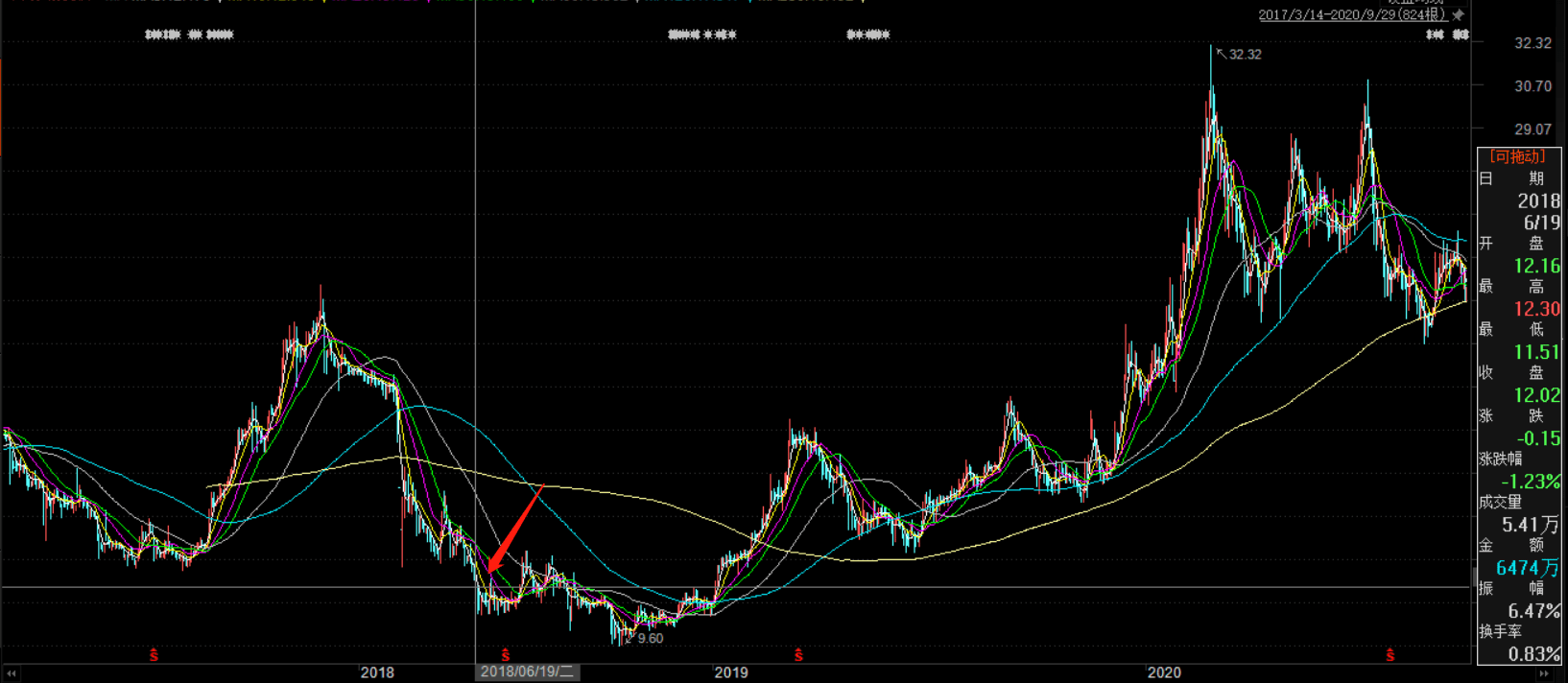Click the first red dividend marker near 2017
1568x683 pixels.
pyautogui.click(x=154, y=655)
